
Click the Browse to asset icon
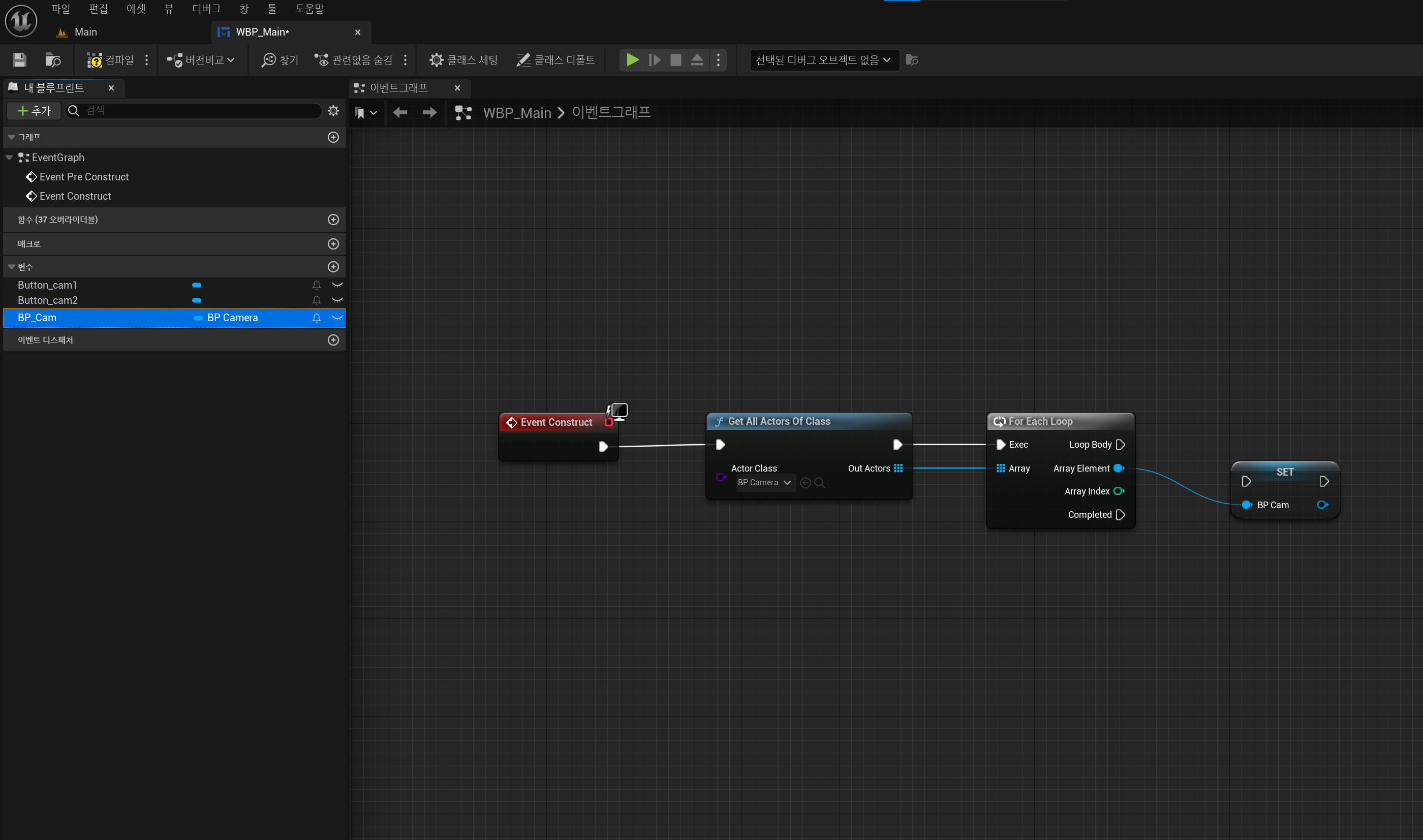click(x=53, y=60)
